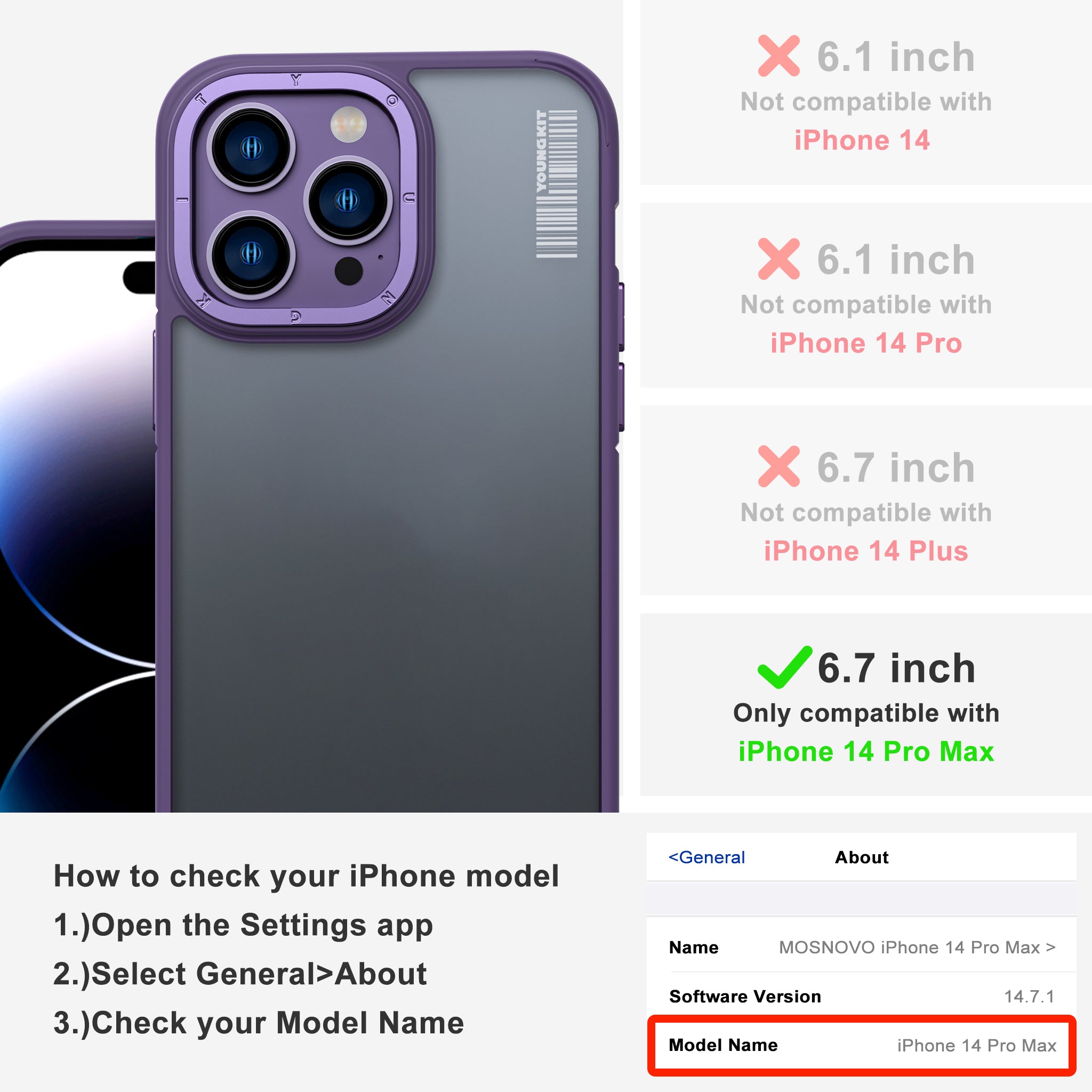1092x1092 pixels.
Task: Click the LiDAR sensor dot on camera module
Action: pos(349,271)
